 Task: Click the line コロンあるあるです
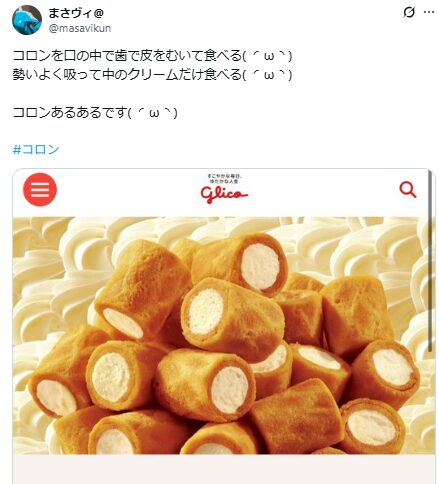95,112
